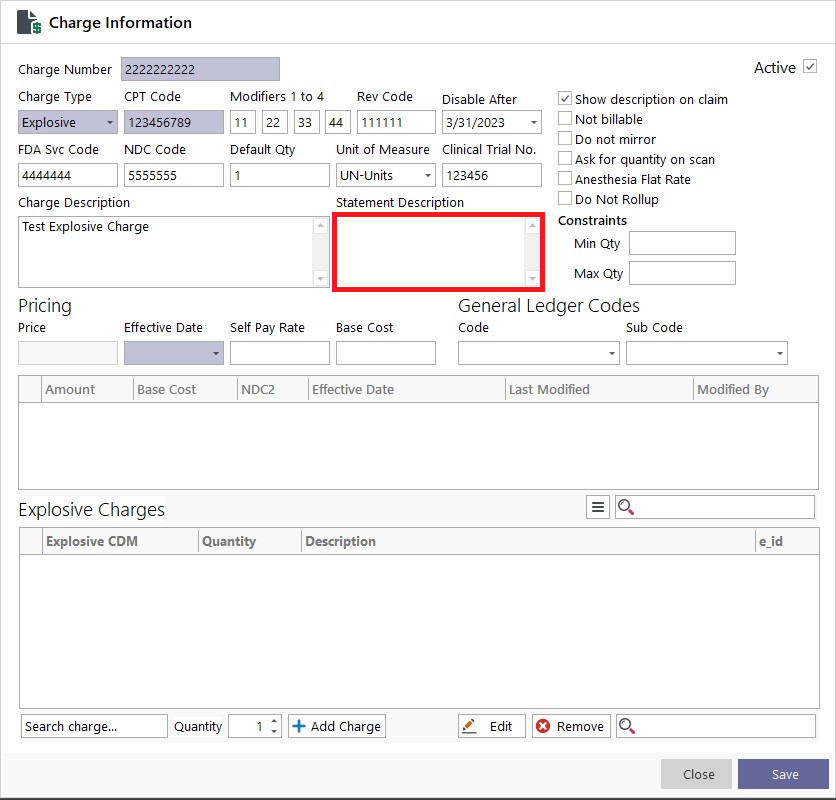Expand the General Ledger Code dropdown
This screenshot has width=836, height=800.
click(612, 353)
